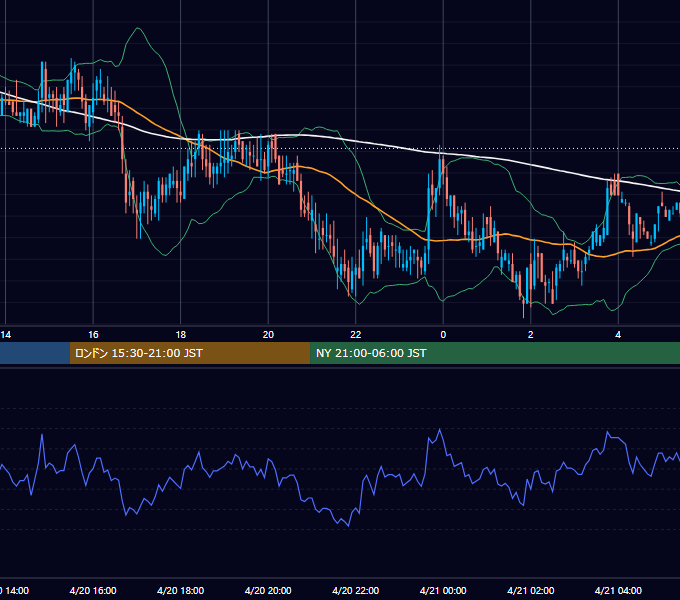
Task: Click the 4/21 04:00 date label
Action: click(618, 590)
